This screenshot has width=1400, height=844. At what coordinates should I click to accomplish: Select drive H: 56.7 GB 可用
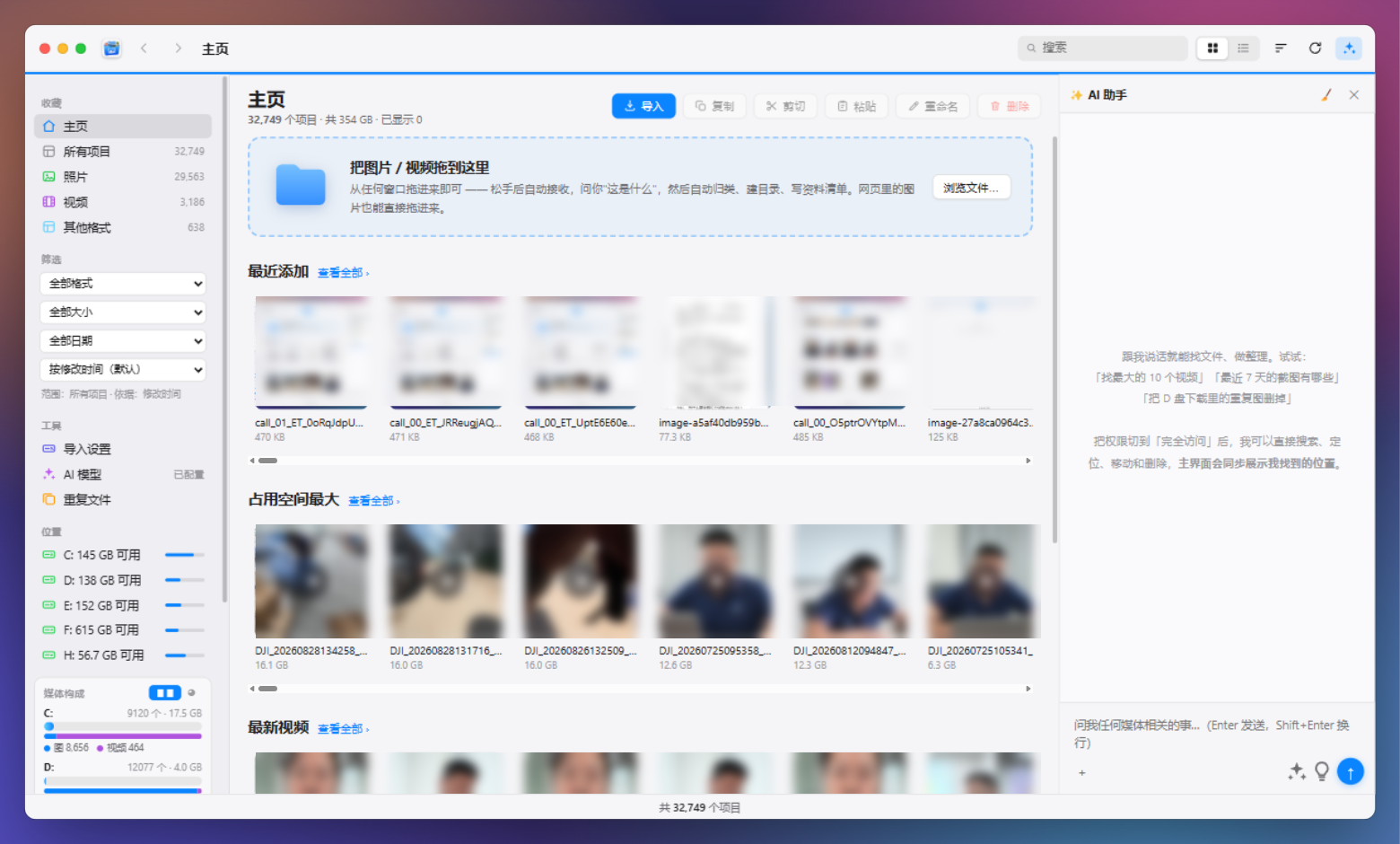(x=123, y=655)
